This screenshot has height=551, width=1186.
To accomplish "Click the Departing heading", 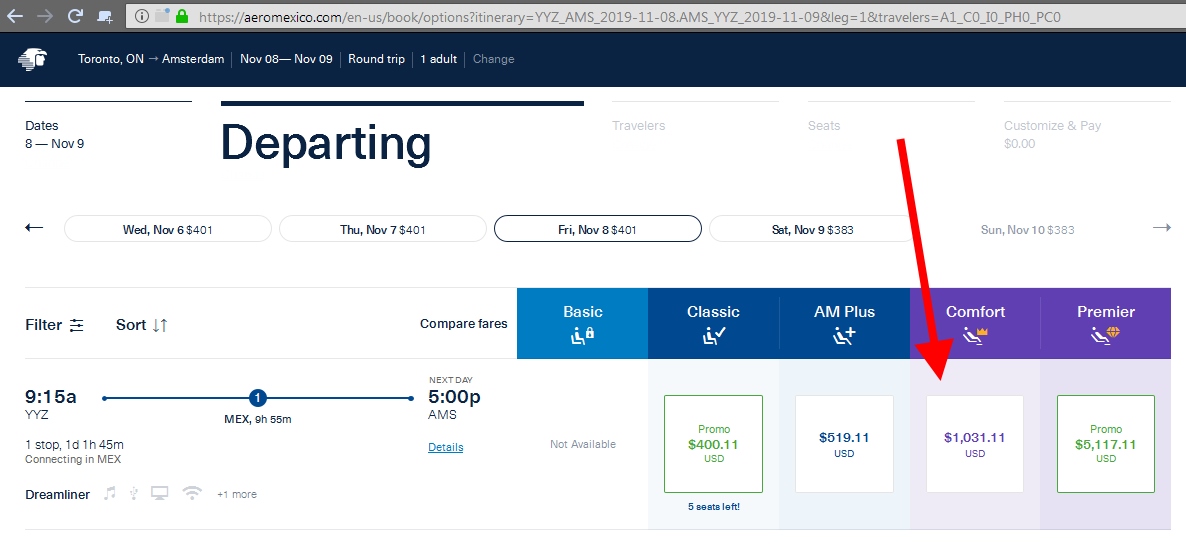I will click(x=326, y=143).
